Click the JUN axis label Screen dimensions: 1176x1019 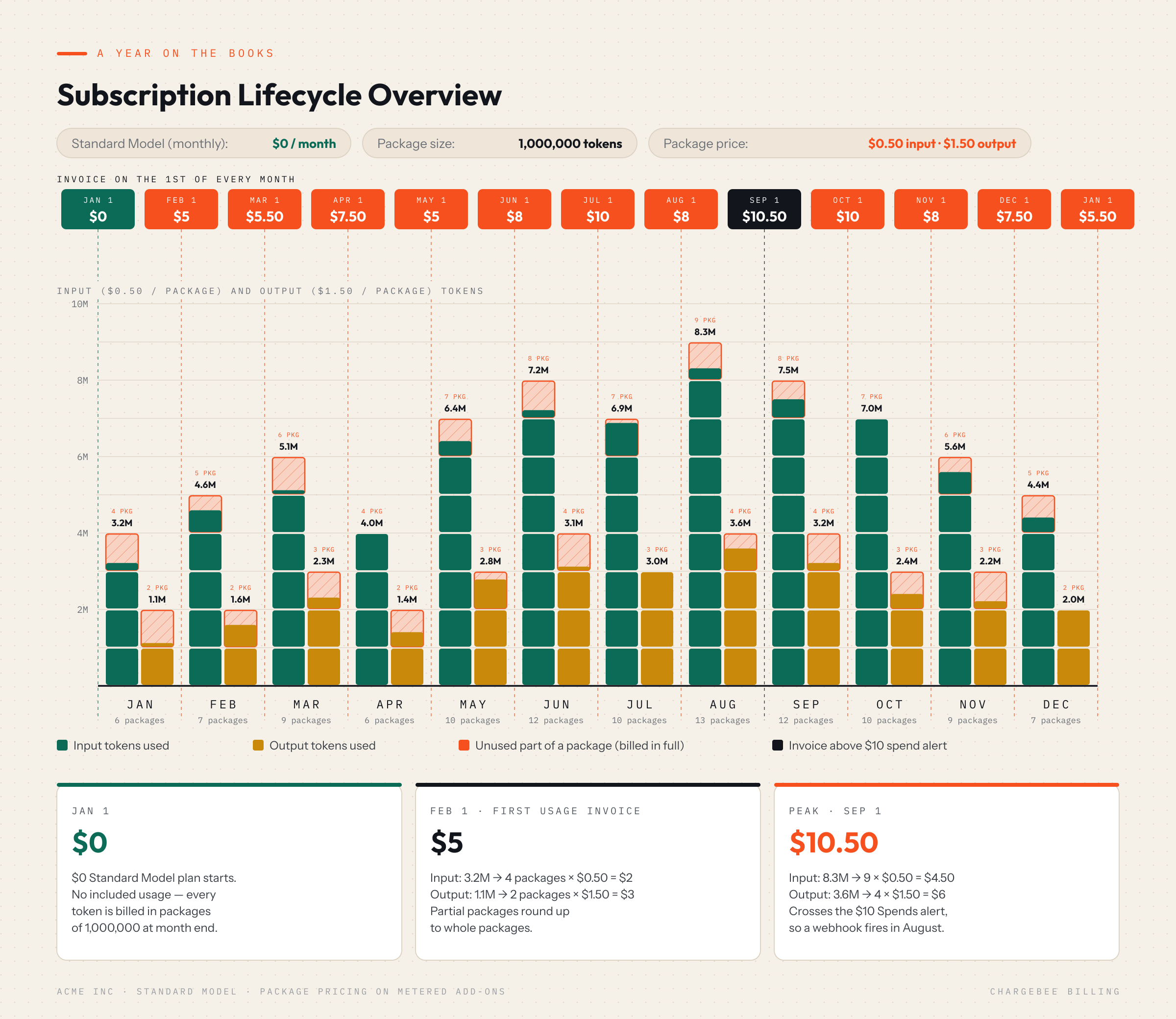click(x=557, y=704)
